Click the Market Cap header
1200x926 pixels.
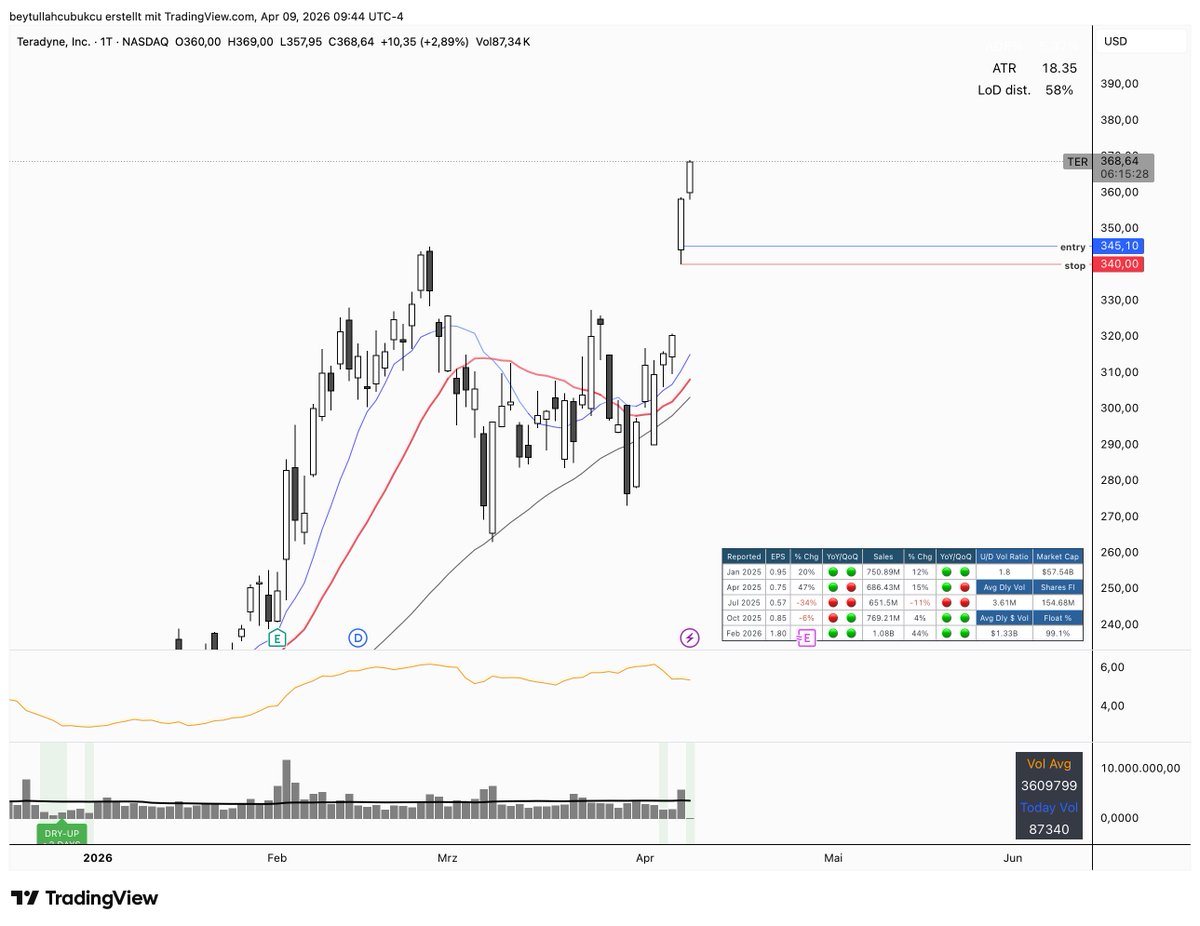1057,557
